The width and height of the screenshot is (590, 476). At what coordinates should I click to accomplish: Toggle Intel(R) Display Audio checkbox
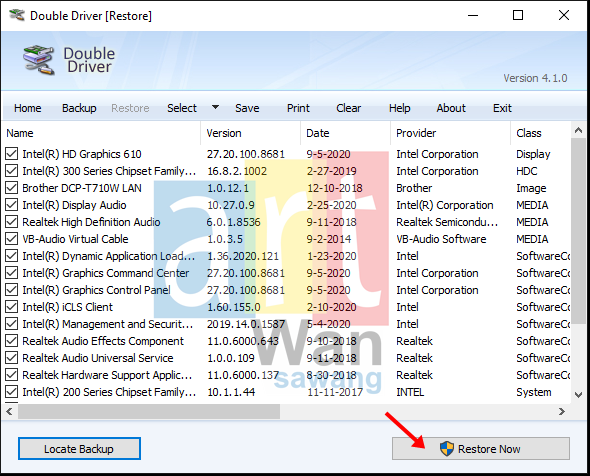tap(12, 205)
